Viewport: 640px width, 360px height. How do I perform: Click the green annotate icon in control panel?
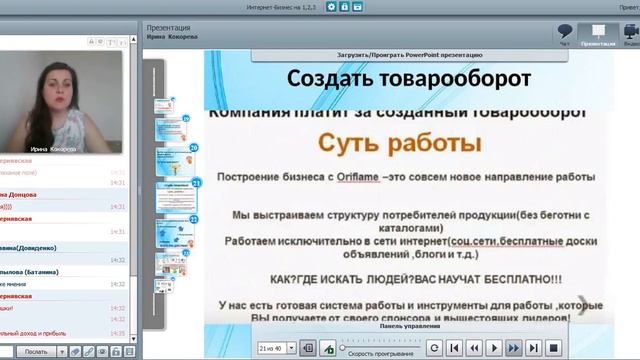328,348
